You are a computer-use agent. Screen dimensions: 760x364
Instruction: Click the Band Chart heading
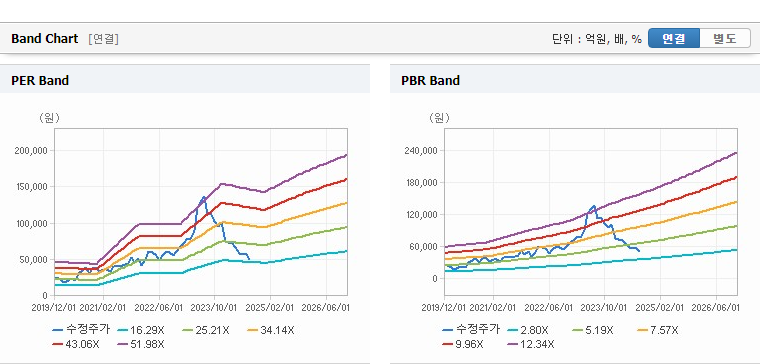(45, 39)
